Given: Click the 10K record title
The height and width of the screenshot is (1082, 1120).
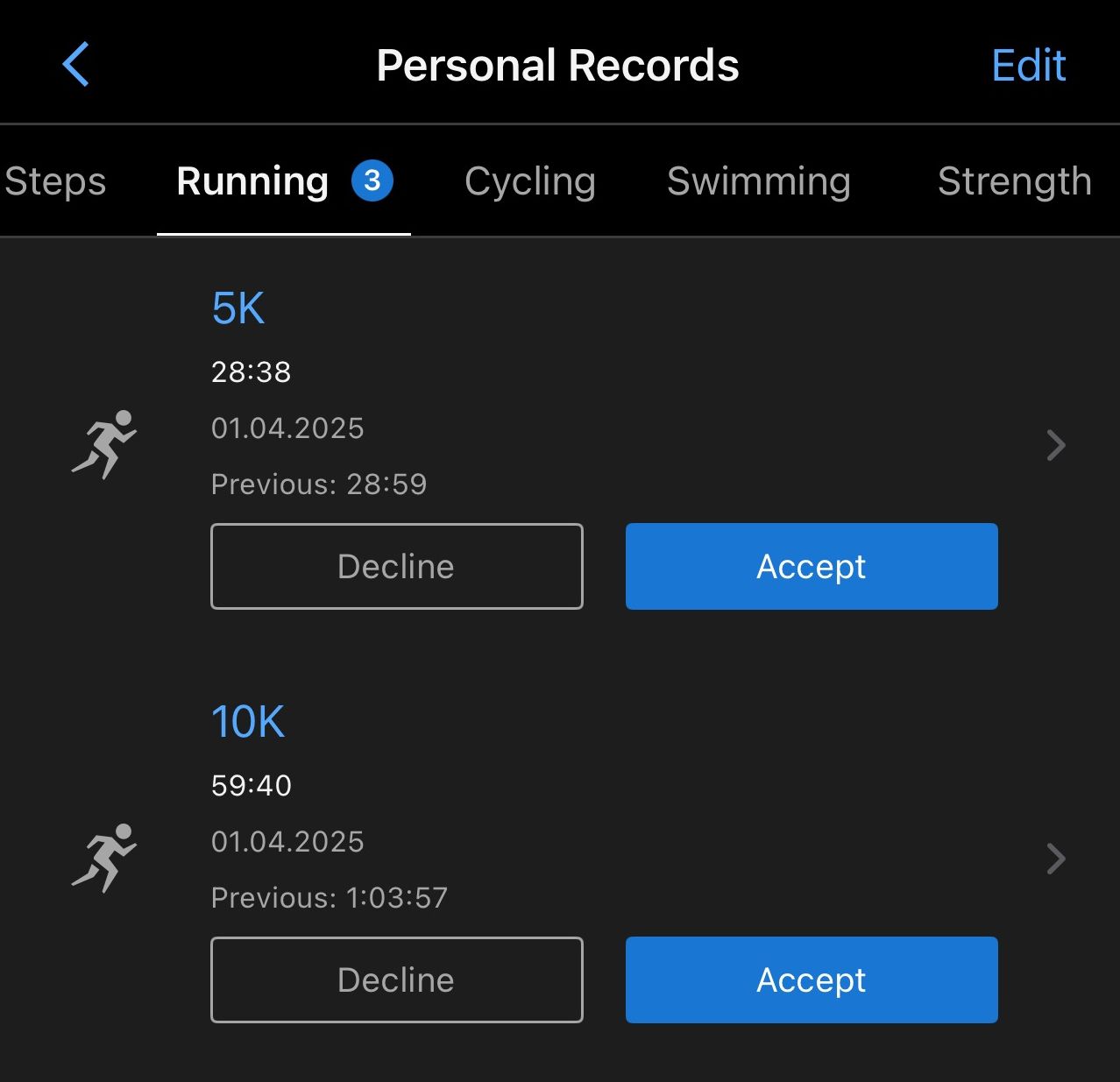Looking at the screenshot, I should coord(248,722).
